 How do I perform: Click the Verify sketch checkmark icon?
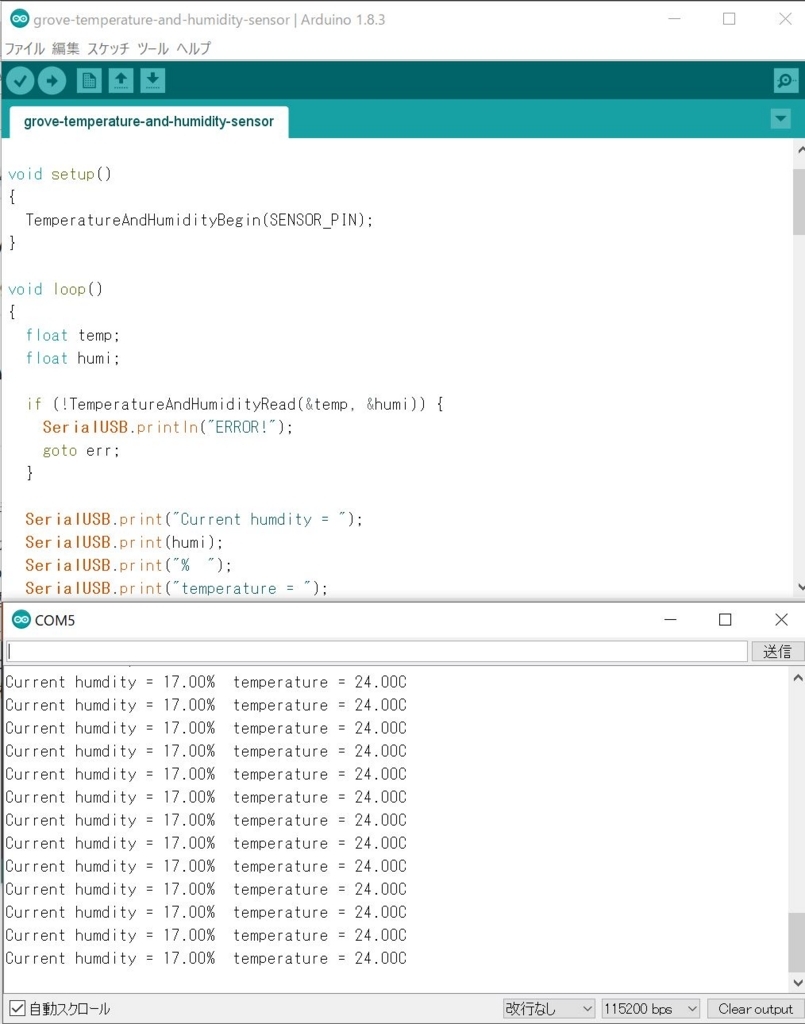(x=20, y=81)
